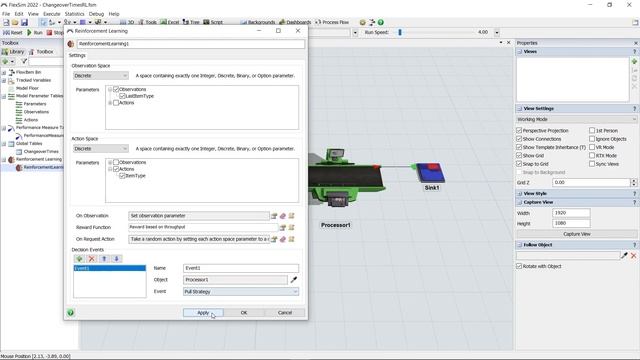Expand the View Style section
Viewport: 640px width, 360px height.
520,194
